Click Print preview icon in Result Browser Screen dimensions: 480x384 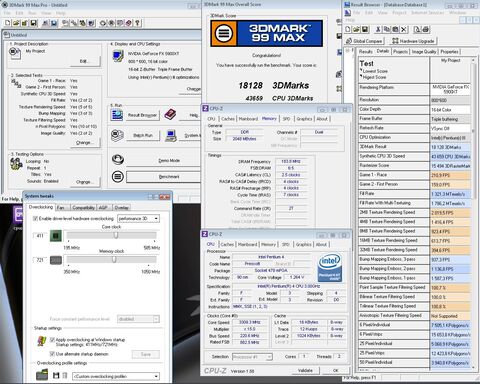click(417, 29)
